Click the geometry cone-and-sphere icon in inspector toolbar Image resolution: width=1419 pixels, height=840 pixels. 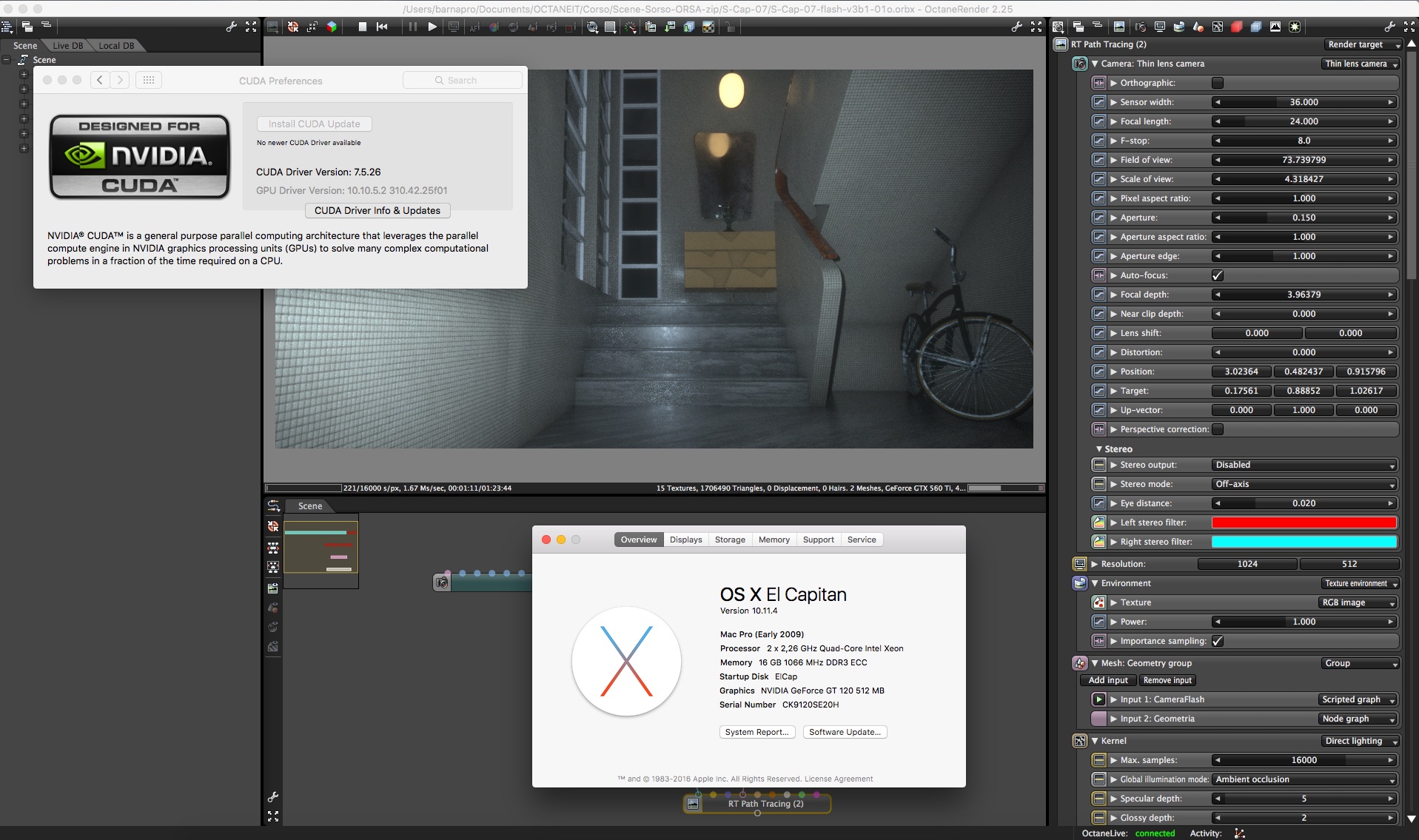1198,27
